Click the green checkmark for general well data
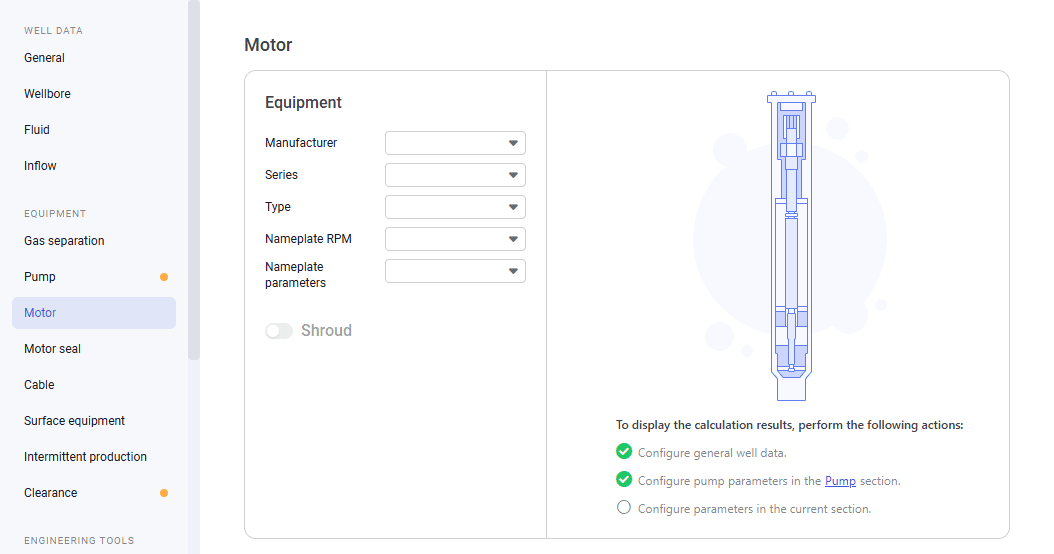Screen dimensions: 1054x554 click(624, 451)
